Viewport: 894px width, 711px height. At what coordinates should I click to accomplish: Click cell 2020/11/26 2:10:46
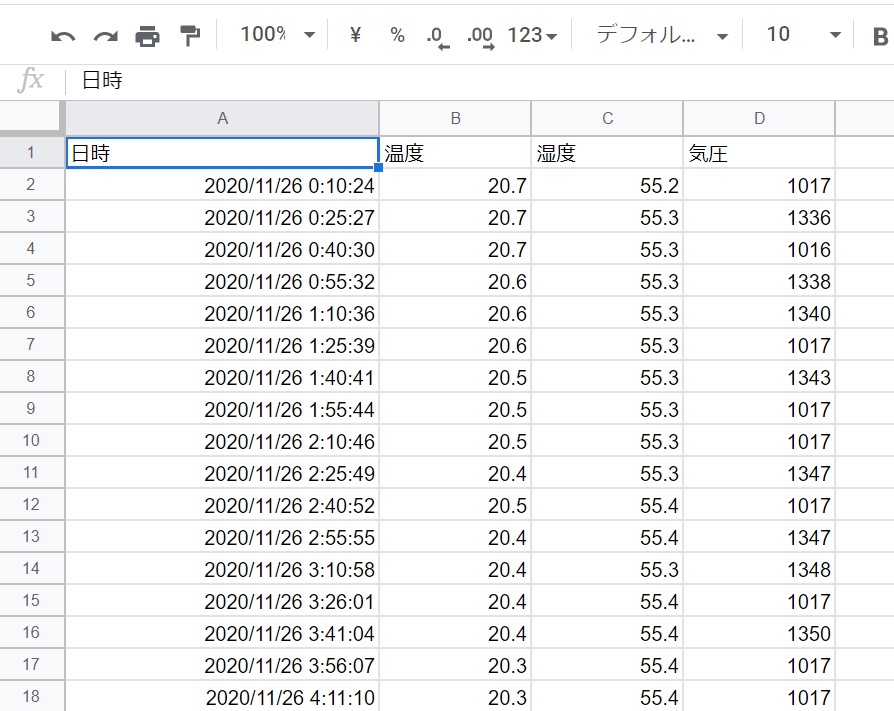tap(222, 441)
